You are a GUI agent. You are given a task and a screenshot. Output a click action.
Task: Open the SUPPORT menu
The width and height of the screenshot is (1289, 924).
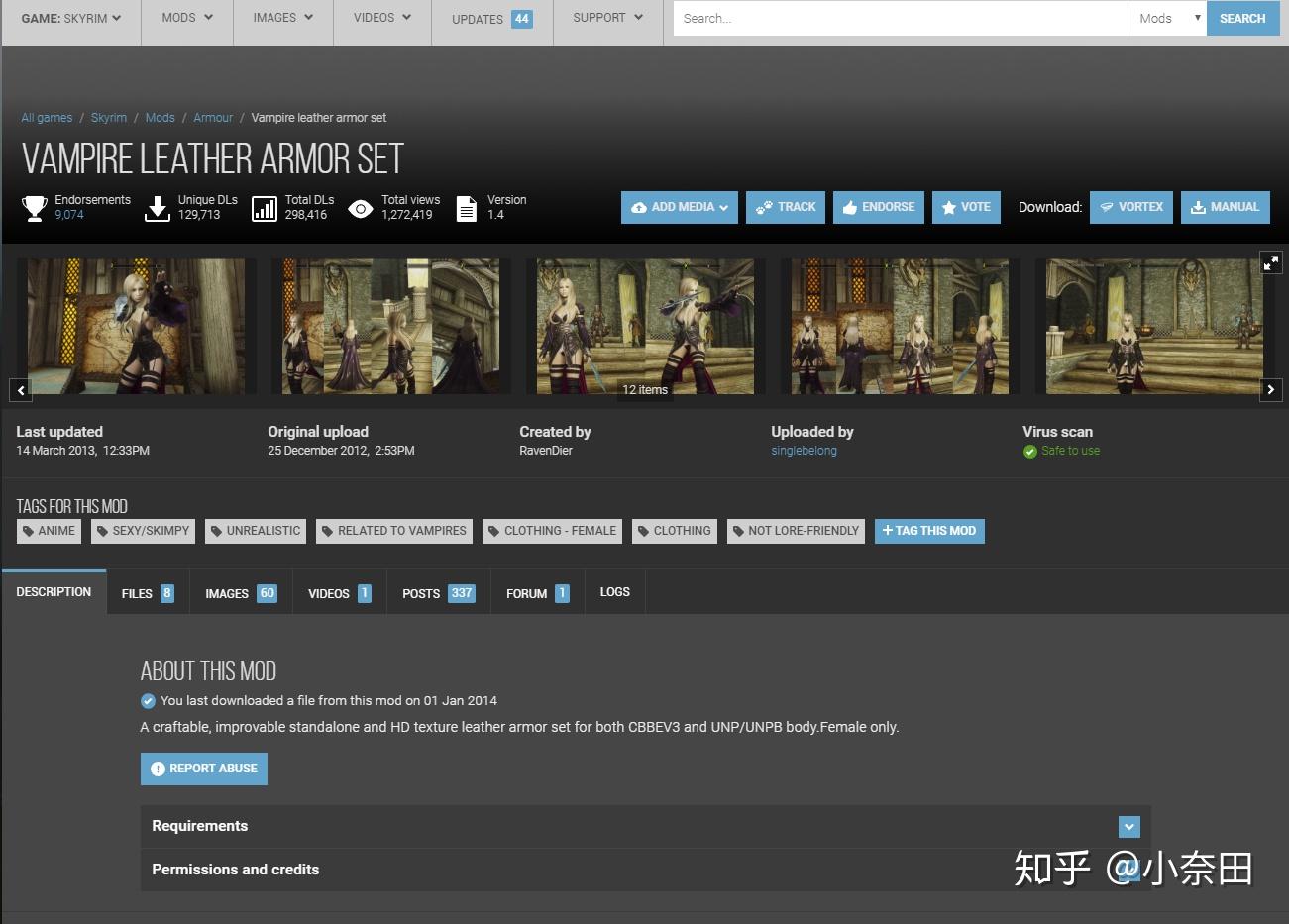607,18
